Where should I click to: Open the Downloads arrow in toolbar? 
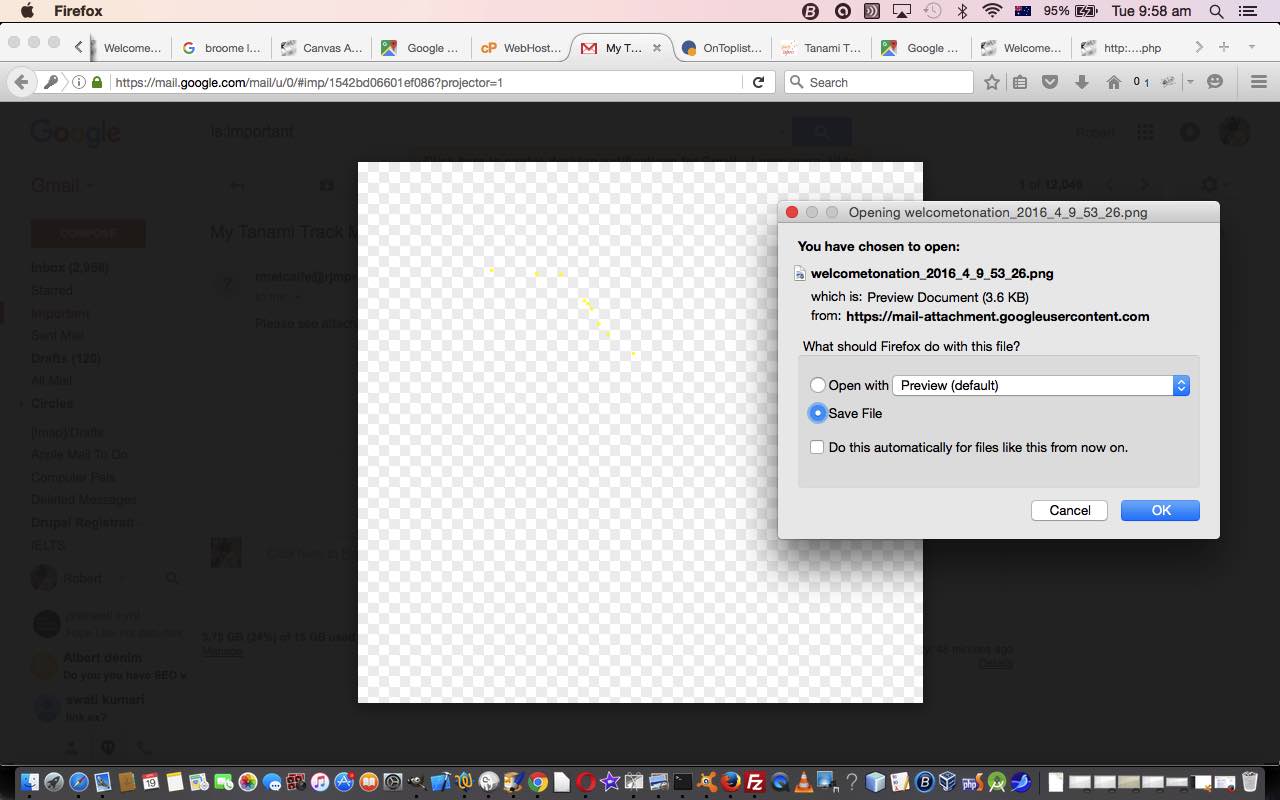coord(1081,82)
